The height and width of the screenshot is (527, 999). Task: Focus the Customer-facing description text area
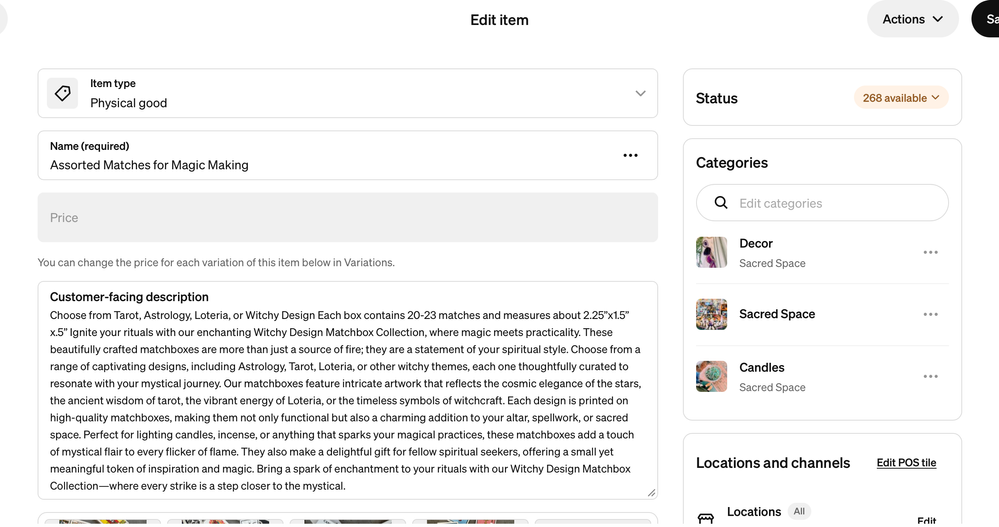347,391
